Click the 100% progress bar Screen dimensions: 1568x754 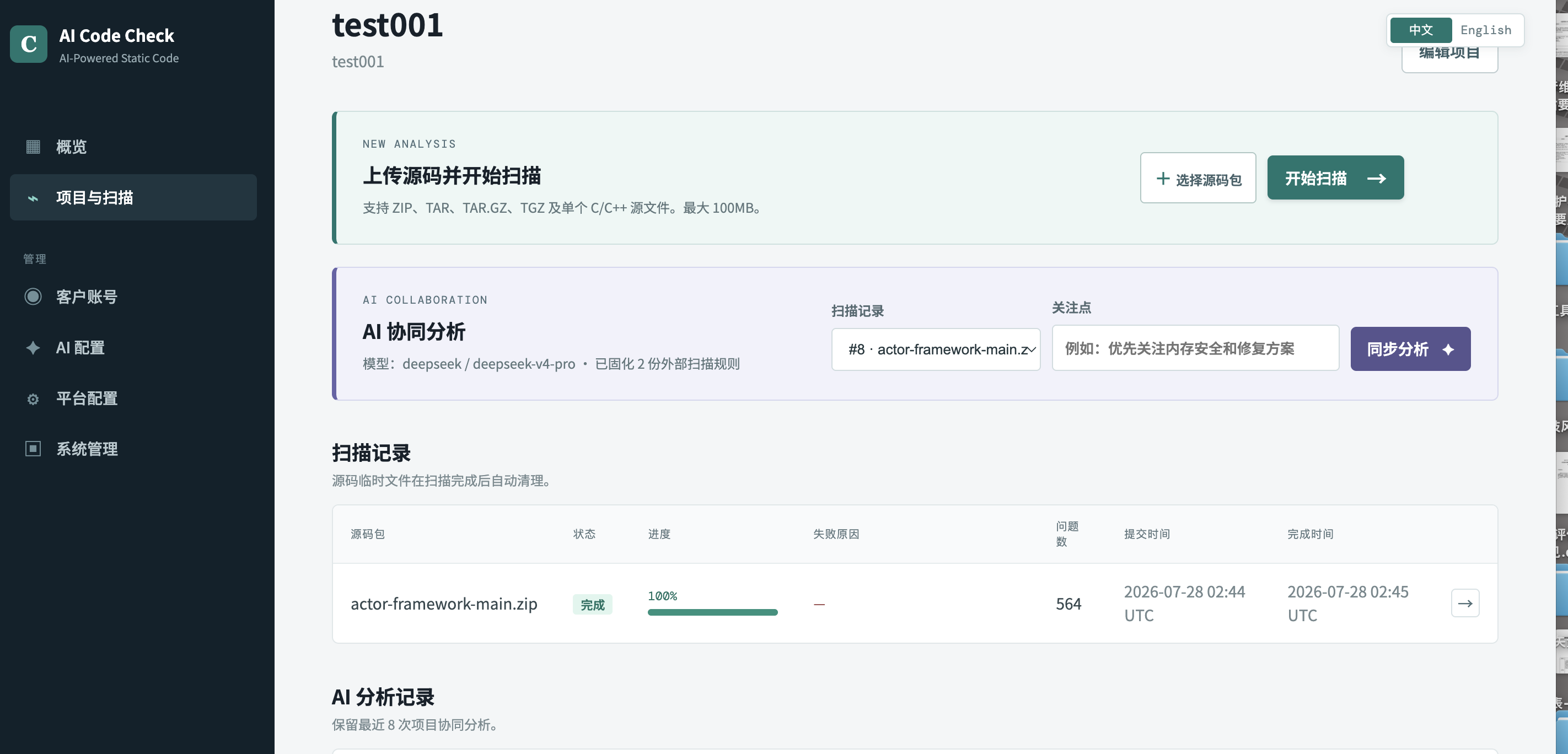pyautogui.click(x=712, y=612)
